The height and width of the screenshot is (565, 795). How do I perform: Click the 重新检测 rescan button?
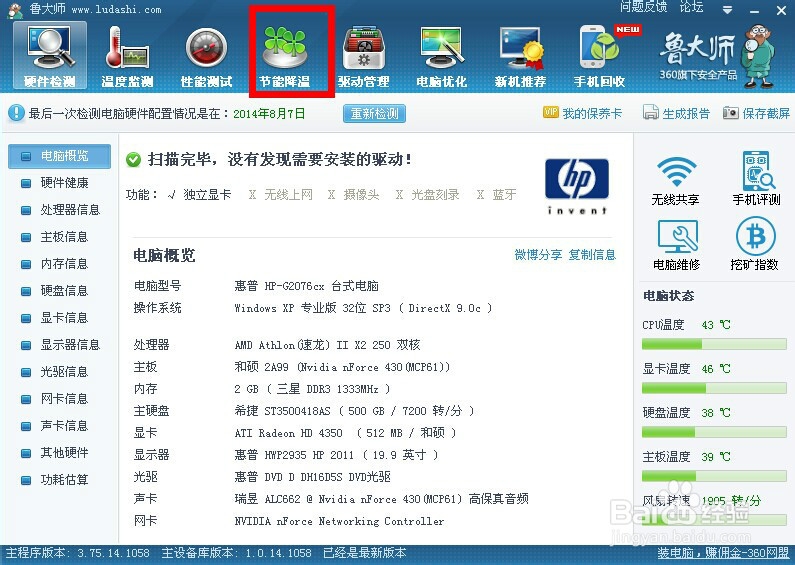pos(375,114)
